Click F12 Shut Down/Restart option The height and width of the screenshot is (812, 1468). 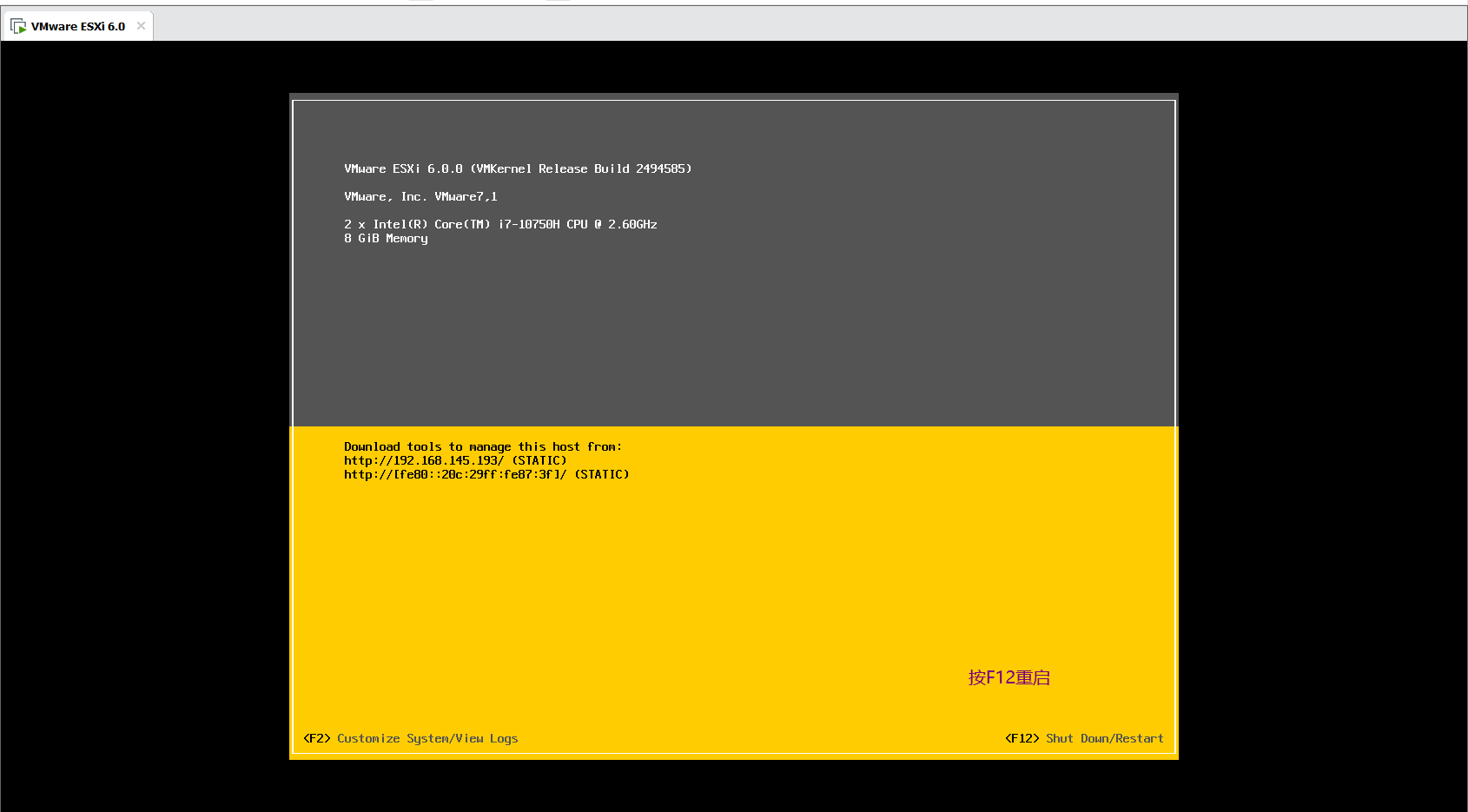(1084, 738)
